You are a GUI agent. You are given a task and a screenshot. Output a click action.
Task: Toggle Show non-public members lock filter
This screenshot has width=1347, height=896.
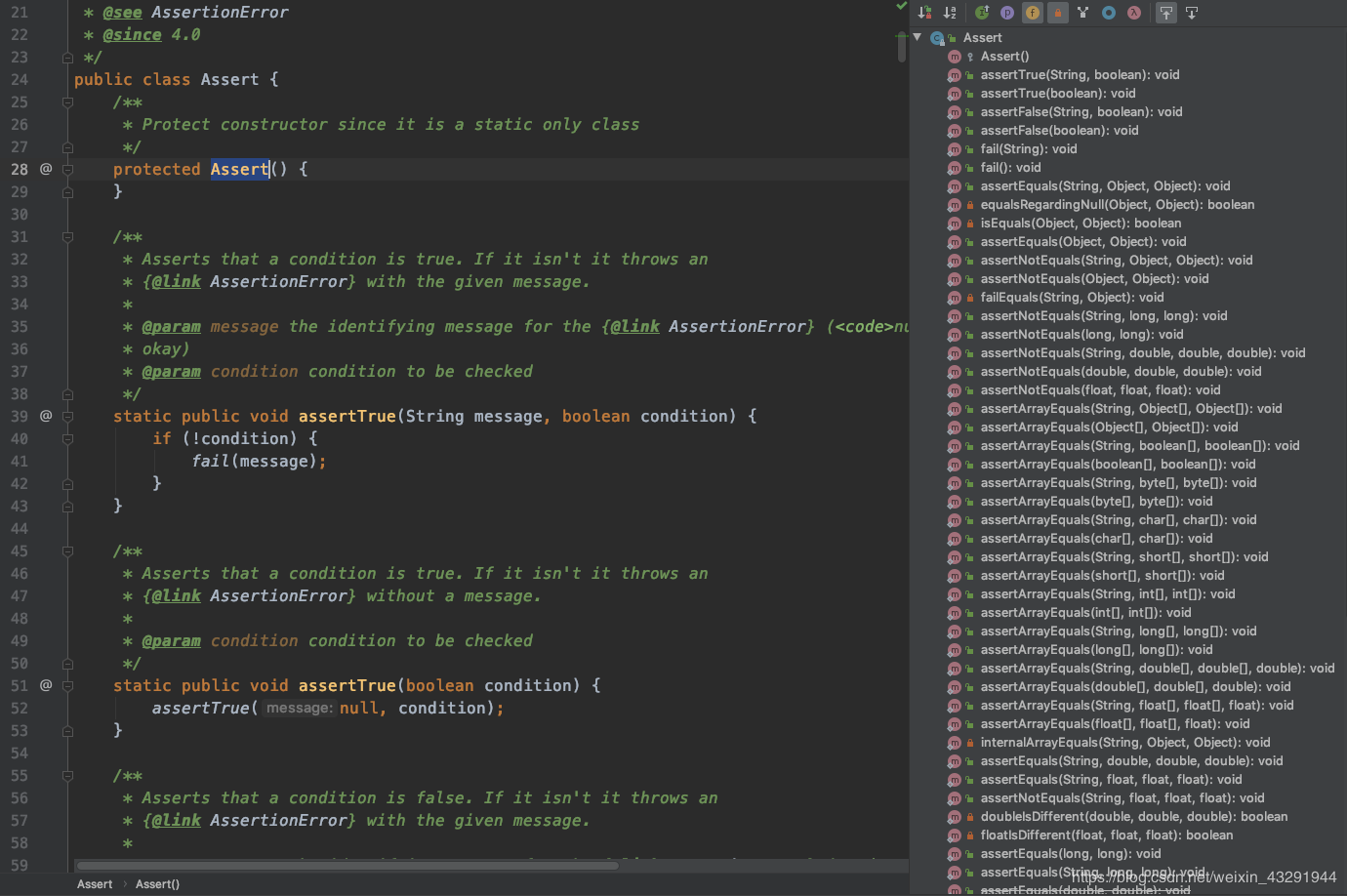click(1058, 13)
